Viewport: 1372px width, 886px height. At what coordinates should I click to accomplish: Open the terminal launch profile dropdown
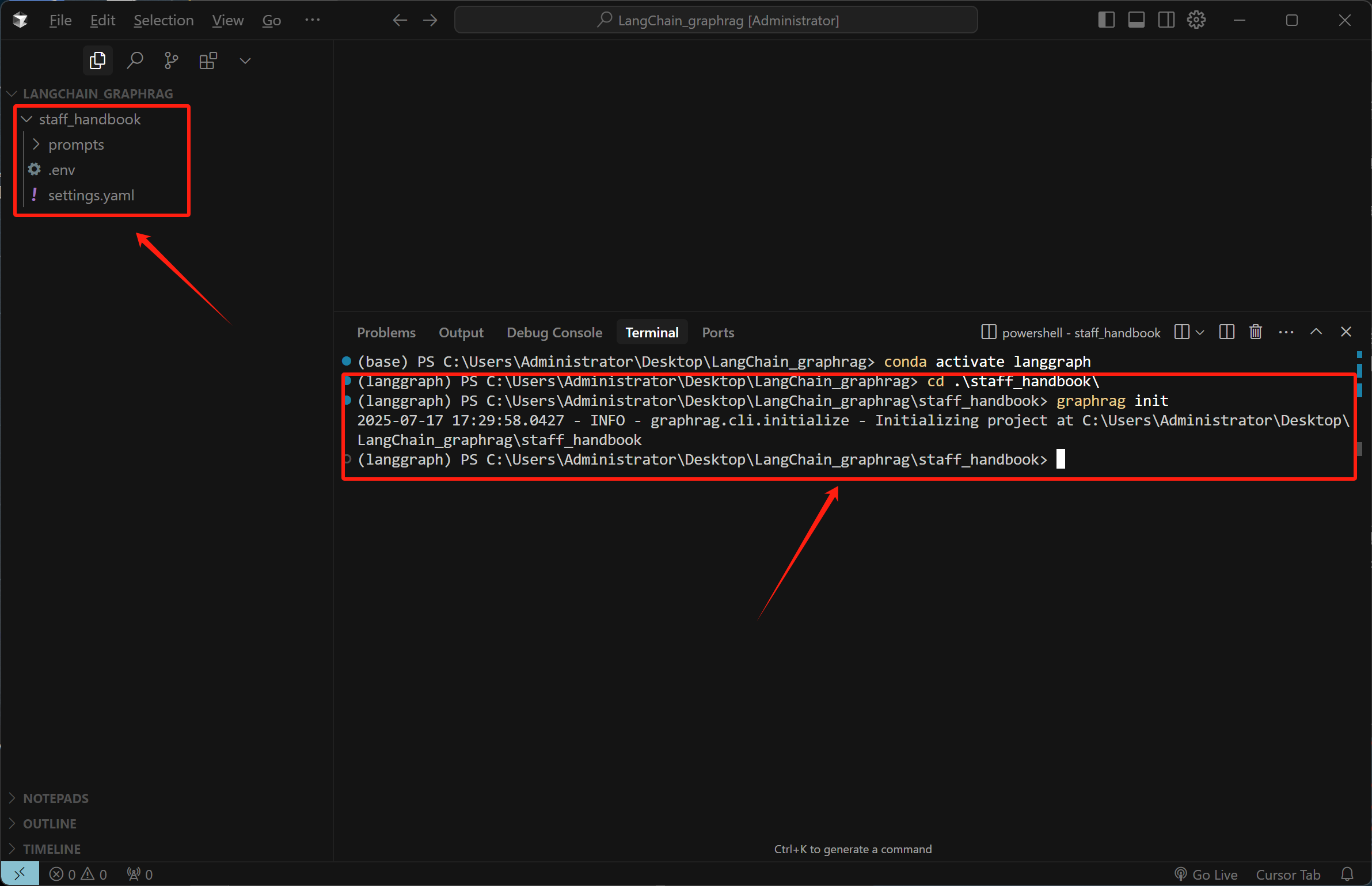[1200, 333]
